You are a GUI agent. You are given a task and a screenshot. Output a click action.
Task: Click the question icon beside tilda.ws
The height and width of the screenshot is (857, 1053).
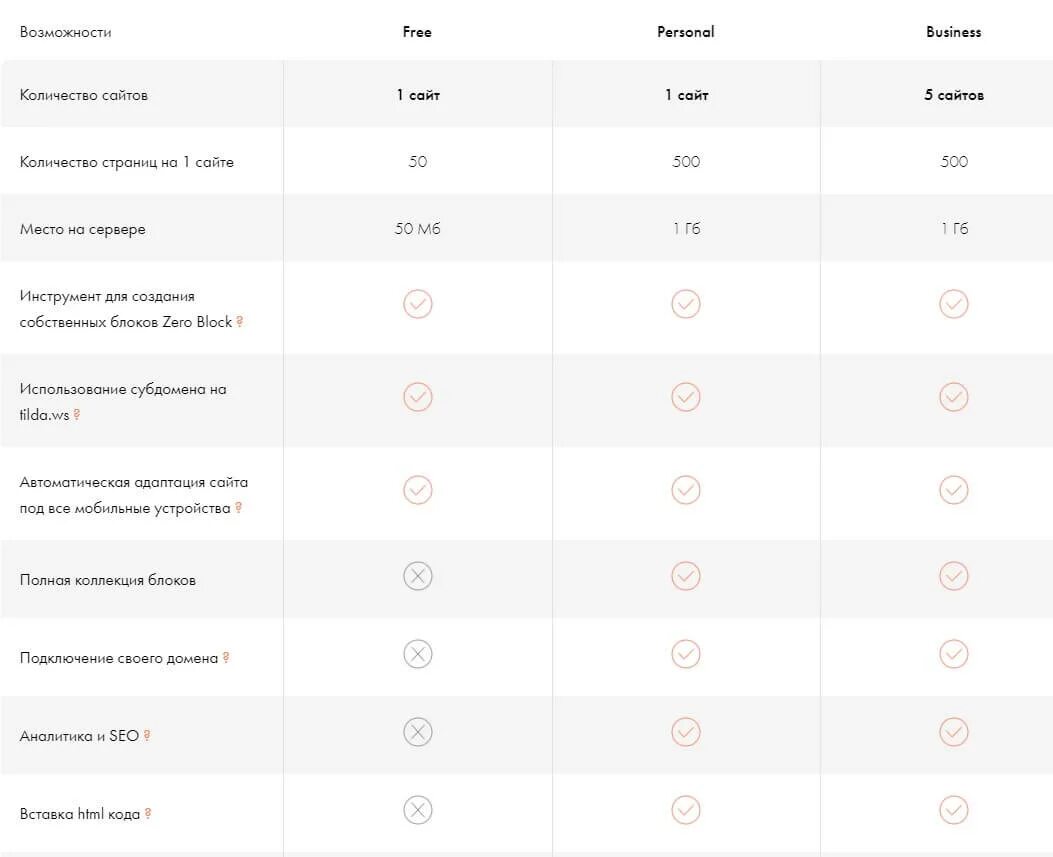pos(77,415)
